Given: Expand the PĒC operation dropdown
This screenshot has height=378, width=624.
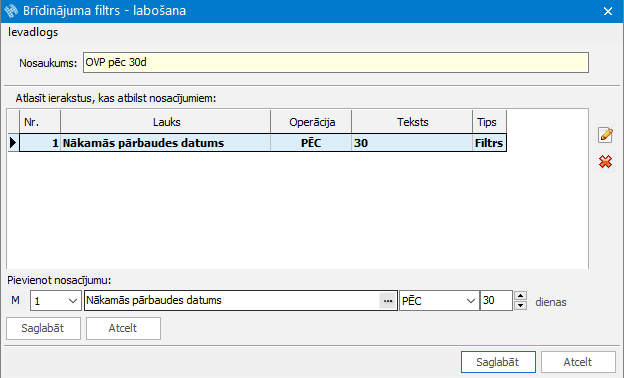Looking at the screenshot, I should 470,301.
